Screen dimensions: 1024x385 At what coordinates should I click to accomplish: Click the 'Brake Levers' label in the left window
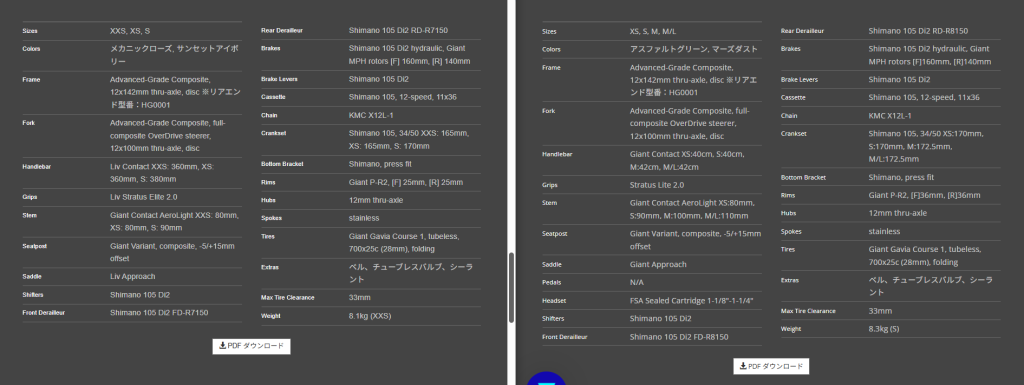click(279, 79)
